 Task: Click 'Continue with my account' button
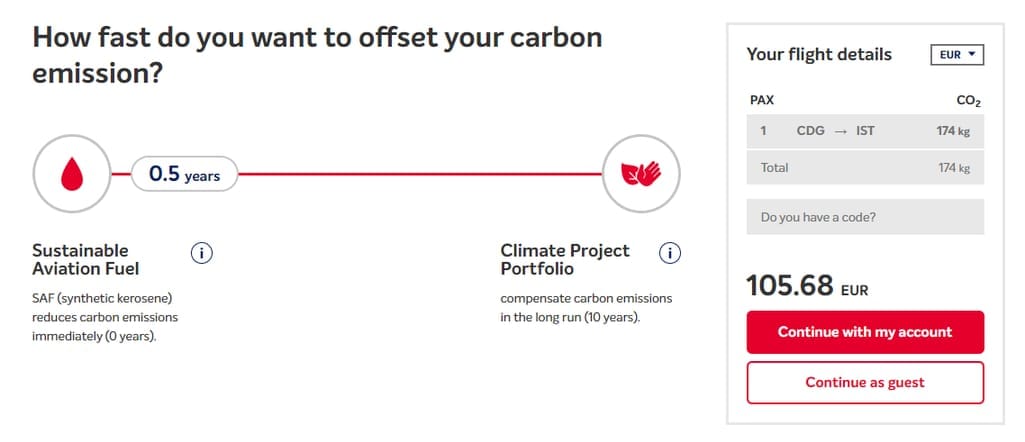click(865, 332)
